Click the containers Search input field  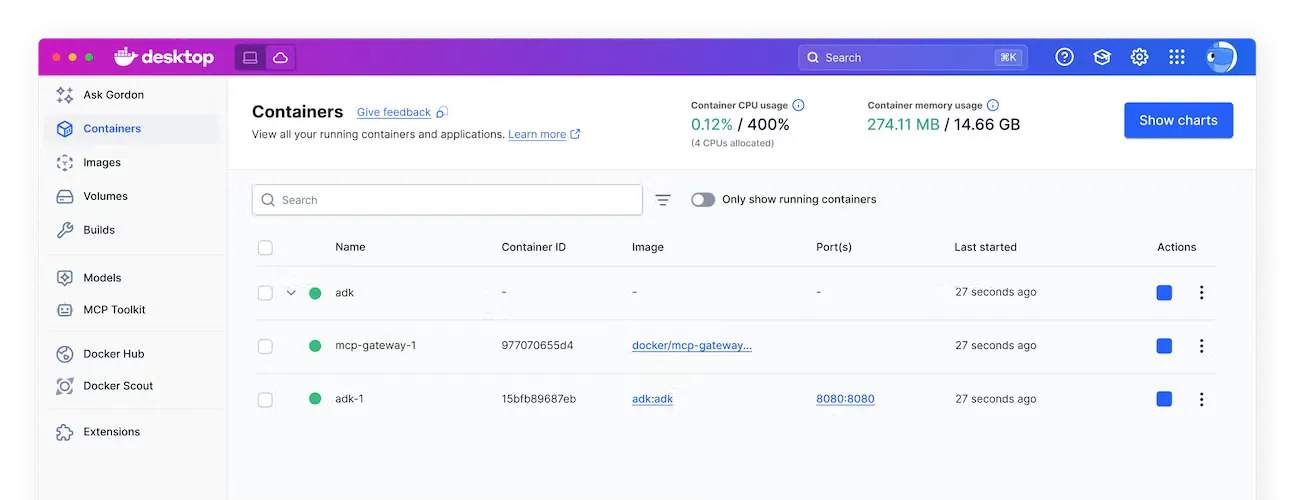coord(447,200)
